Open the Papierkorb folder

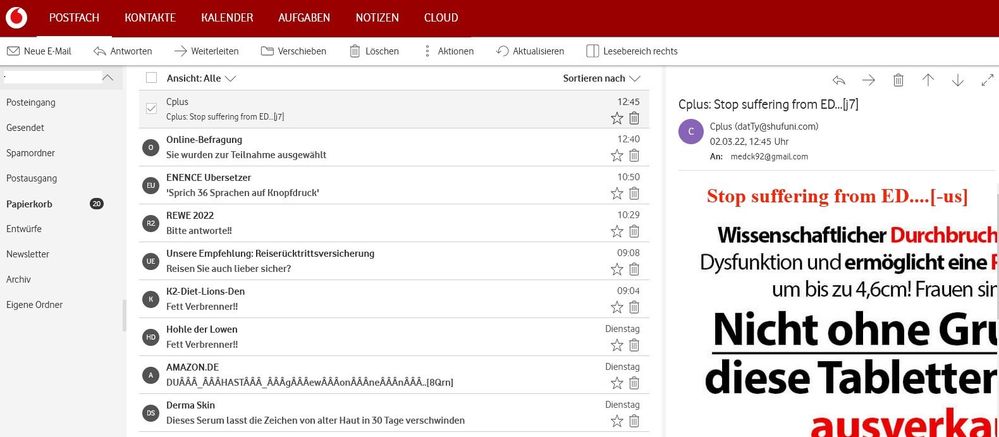(29, 204)
